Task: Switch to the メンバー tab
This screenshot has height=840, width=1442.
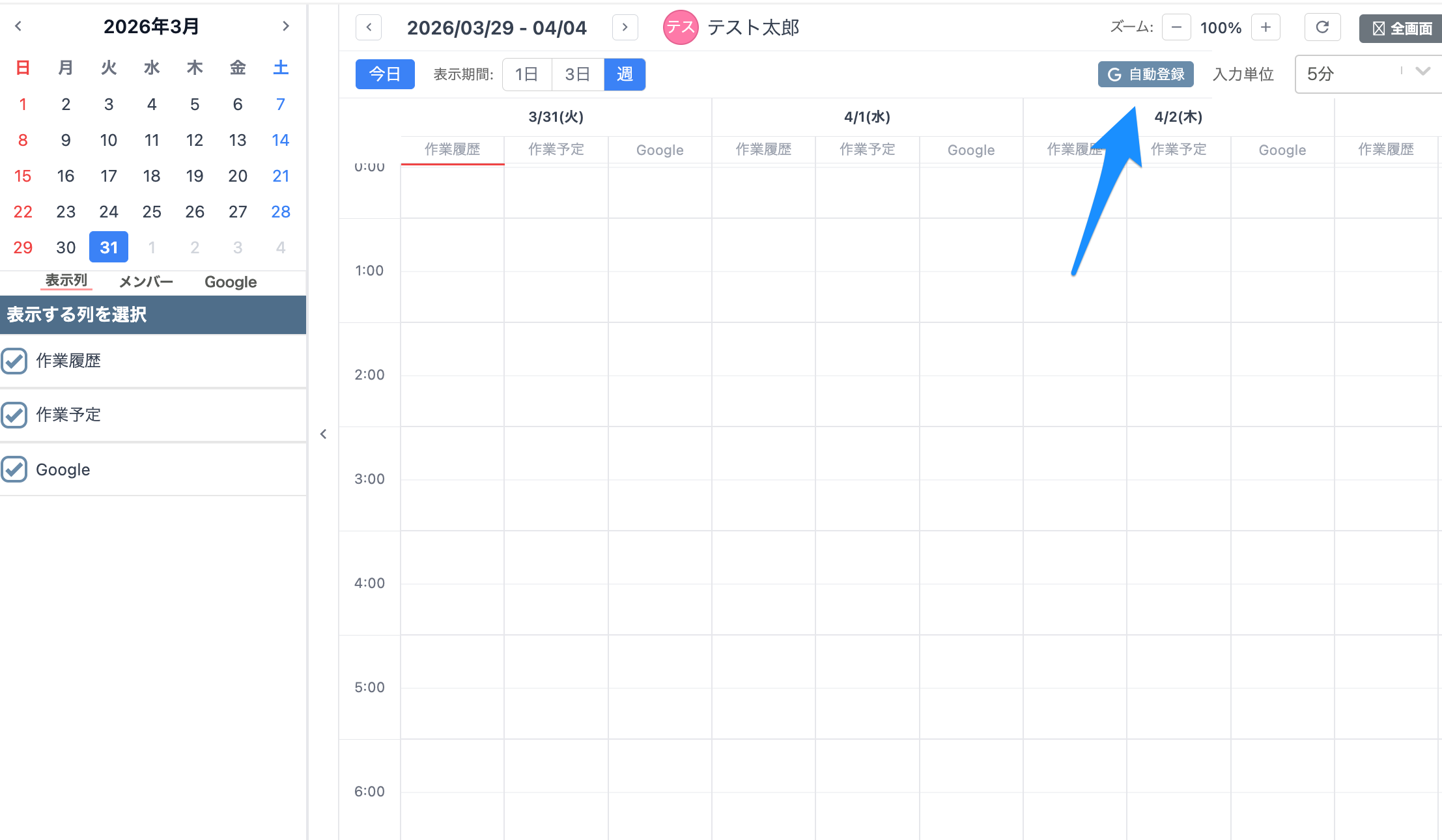Action: 146,281
